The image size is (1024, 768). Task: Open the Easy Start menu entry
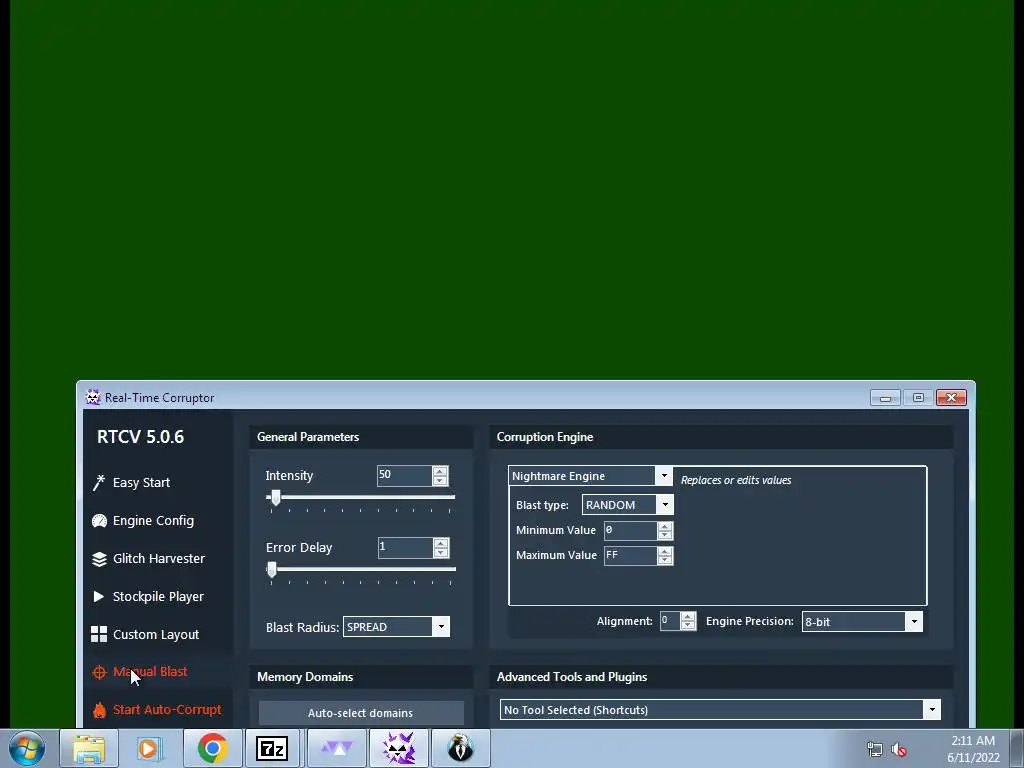141,483
